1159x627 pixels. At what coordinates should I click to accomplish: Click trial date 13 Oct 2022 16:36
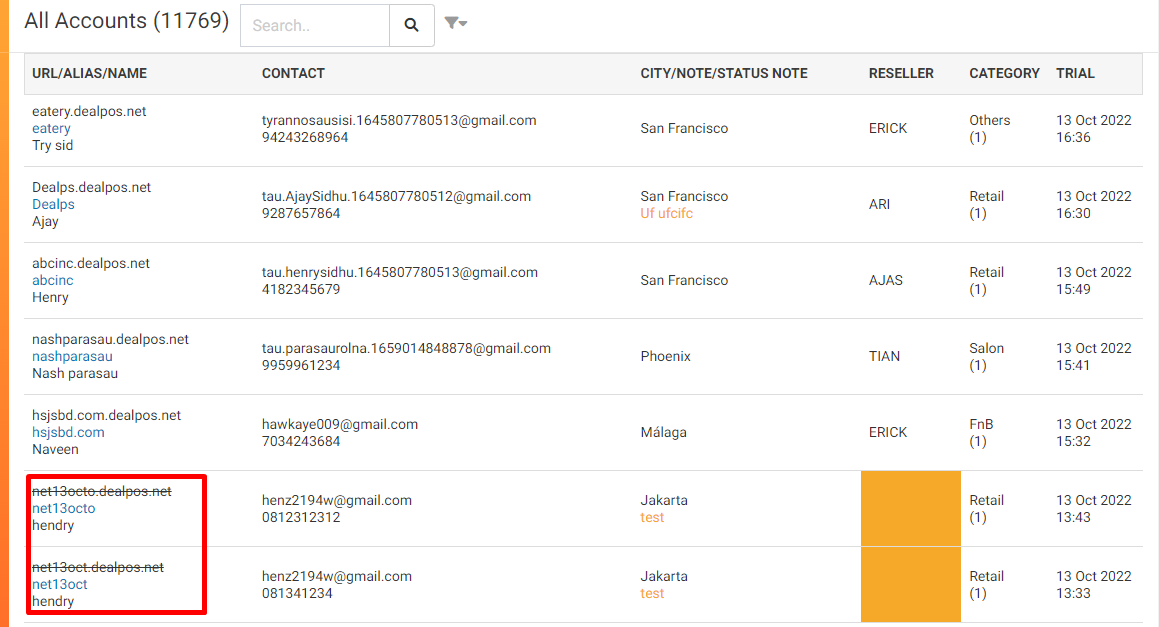click(x=1093, y=129)
